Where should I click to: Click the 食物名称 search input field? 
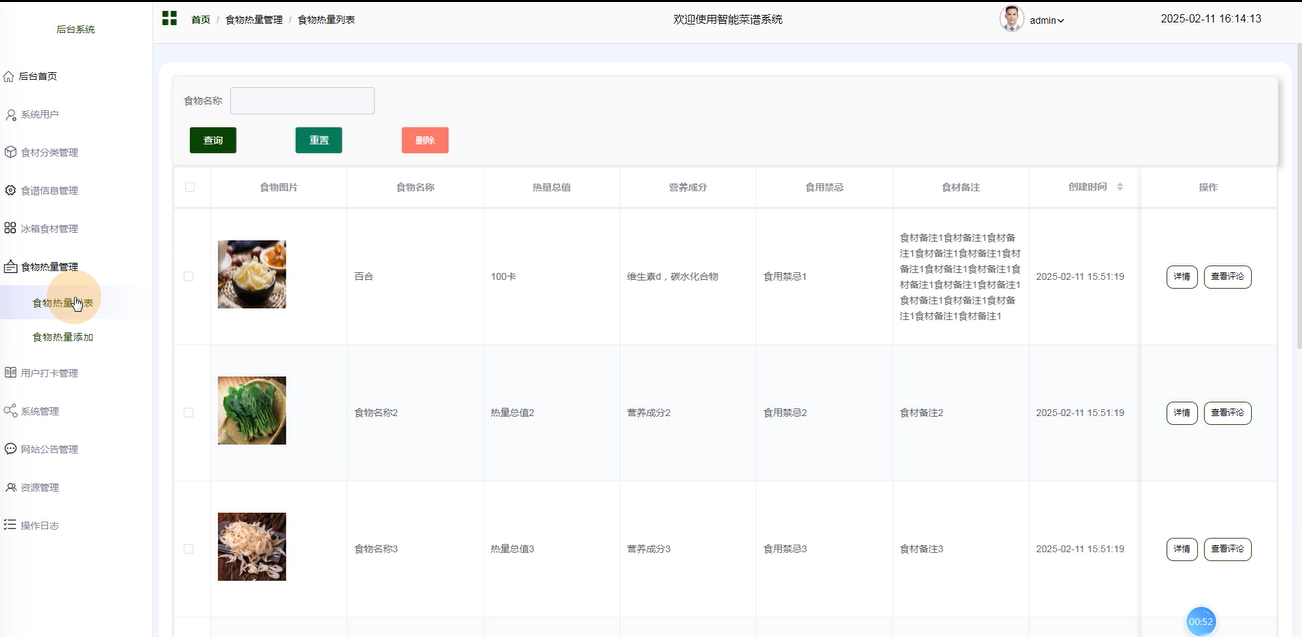pyautogui.click(x=302, y=101)
